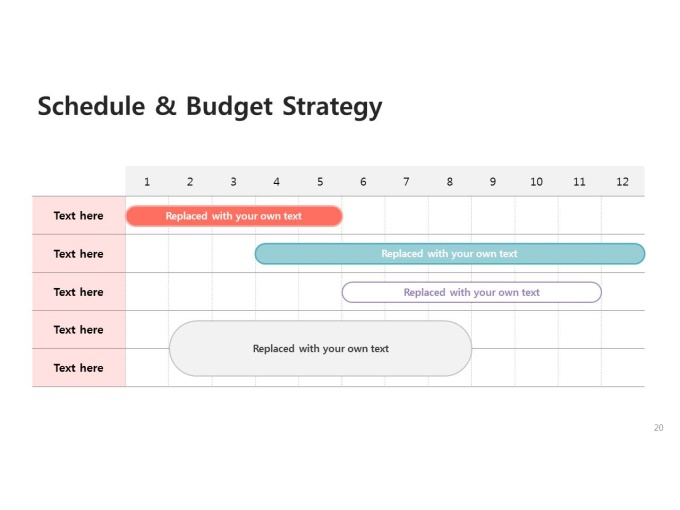Viewport: 680px width, 510px height.
Task: Select the Schedule & Budget Strategy title
Action: (x=210, y=106)
